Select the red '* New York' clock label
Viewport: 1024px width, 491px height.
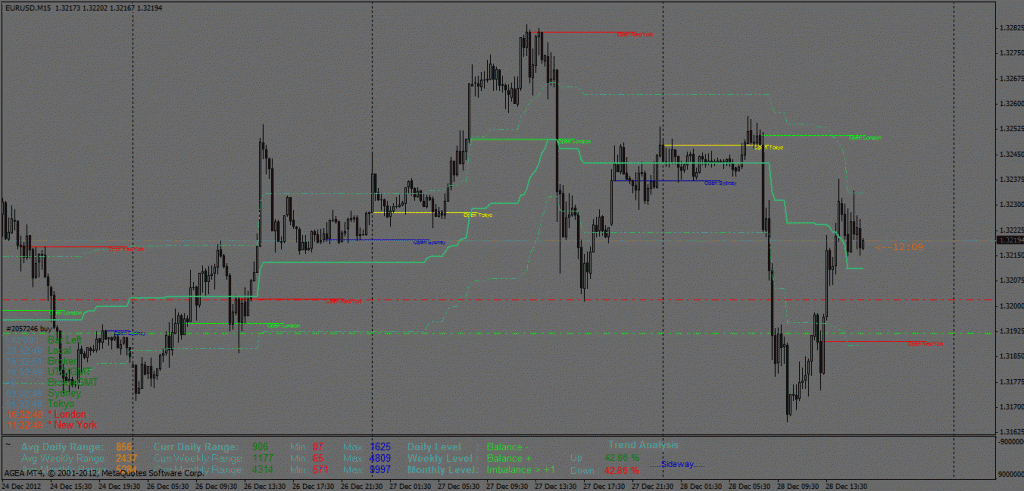pyautogui.click(x=72, y=425)
